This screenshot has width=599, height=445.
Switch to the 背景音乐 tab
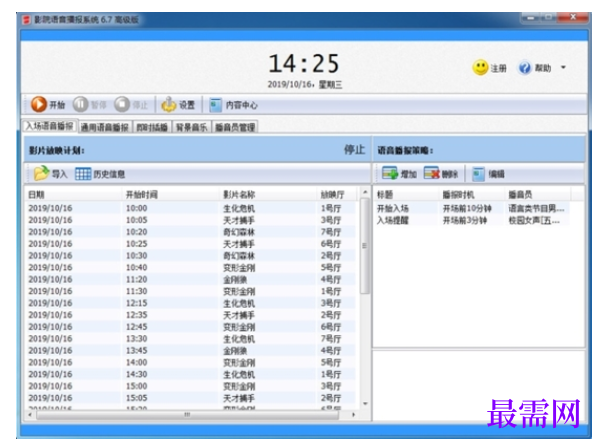tap(191, 127)
